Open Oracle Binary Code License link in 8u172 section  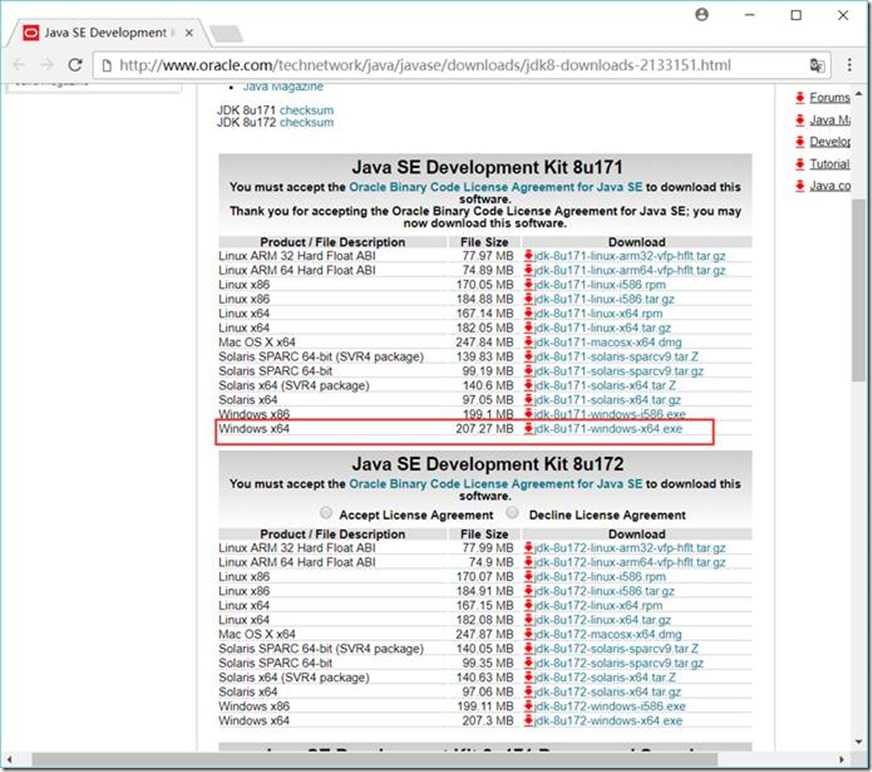(x=496, y=484)
